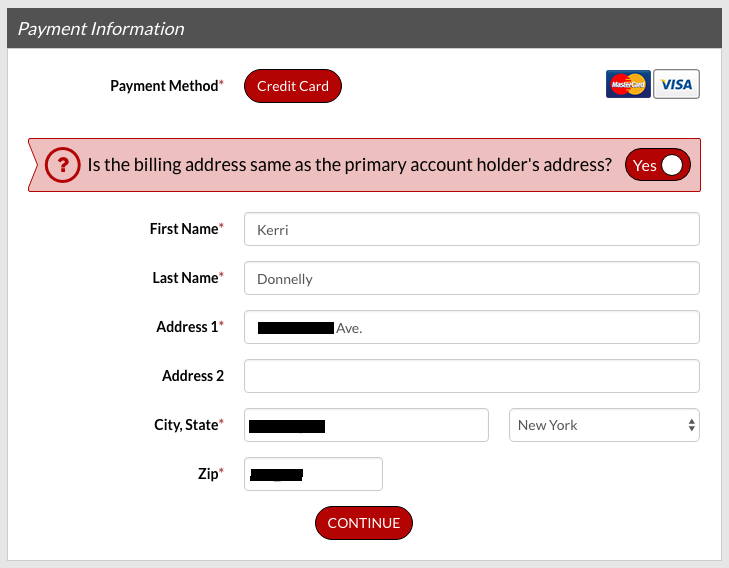Click the First Name field containing Kerri
This screenshot has height=568, width=729.
tap(471, 229)
